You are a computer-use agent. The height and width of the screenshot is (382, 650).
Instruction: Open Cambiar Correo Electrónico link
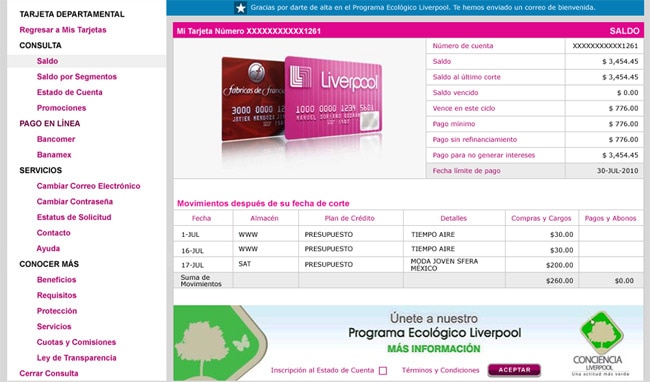88,186
